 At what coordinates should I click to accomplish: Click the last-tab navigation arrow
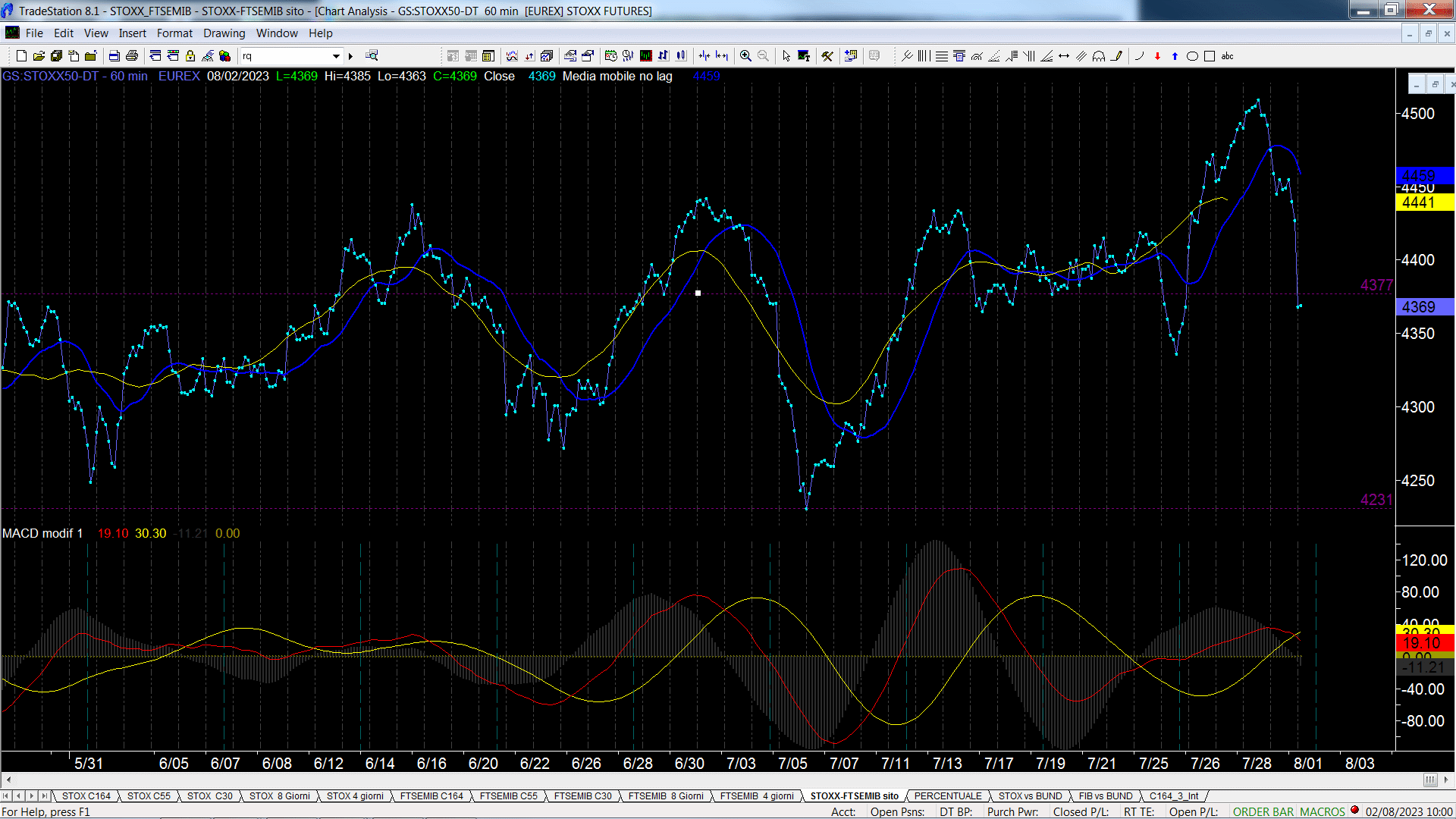(45, 795)
